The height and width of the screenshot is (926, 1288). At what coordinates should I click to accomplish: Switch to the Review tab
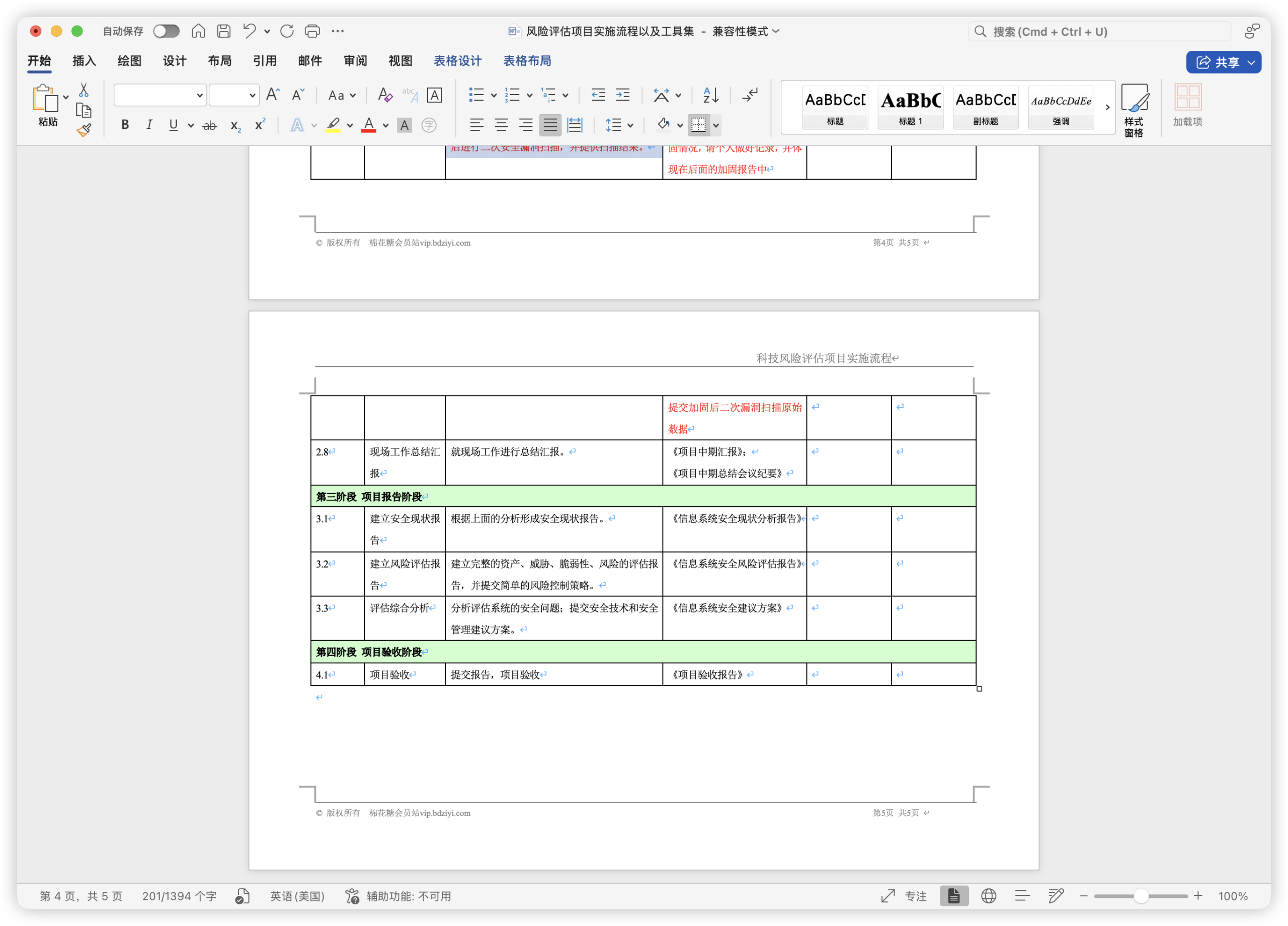(355, 61)
